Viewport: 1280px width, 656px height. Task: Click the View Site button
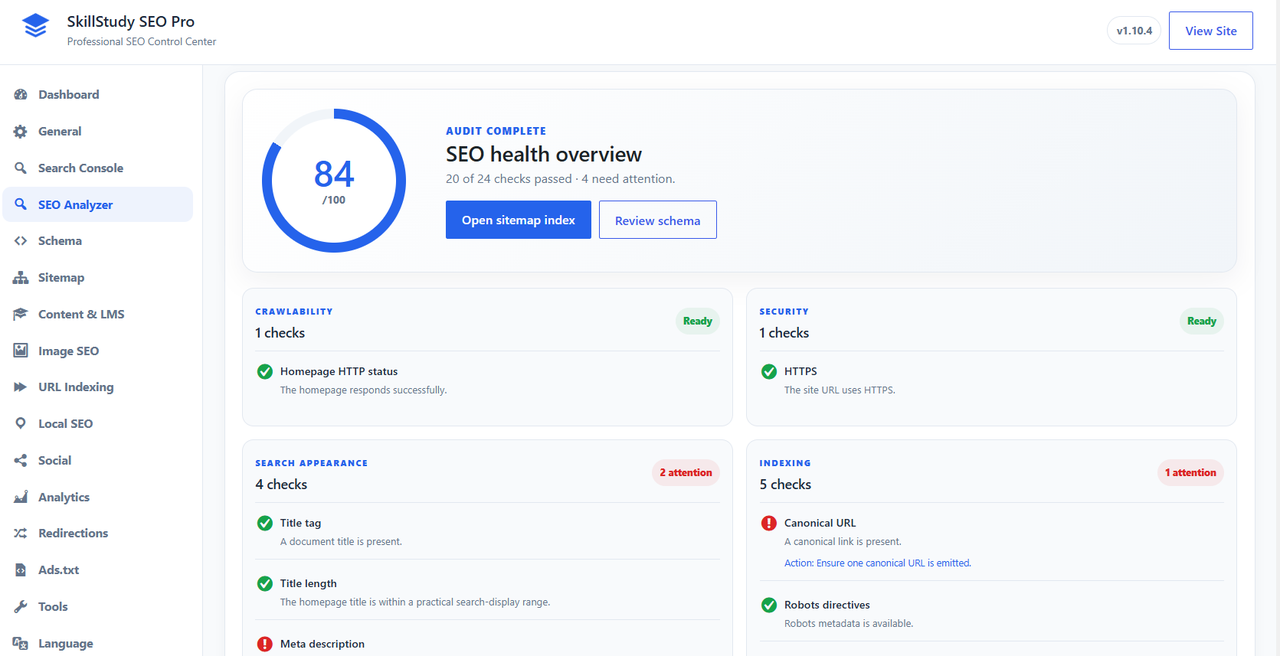tap(1211, 31)
